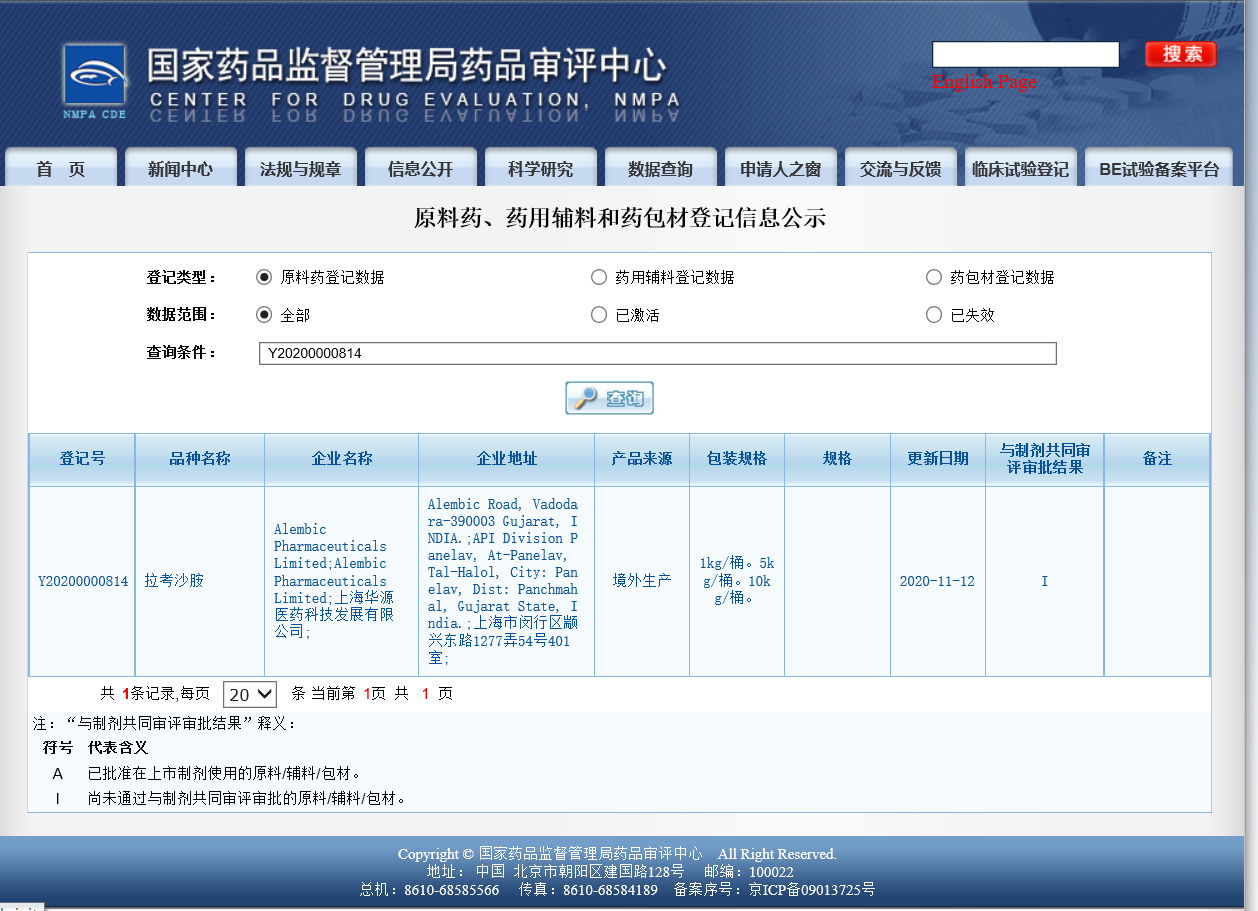Image resolution: width=1258 pixels, height=911 pixels.
Task: Open the 数据查询 navigation tab
Action: coord(660,167)
